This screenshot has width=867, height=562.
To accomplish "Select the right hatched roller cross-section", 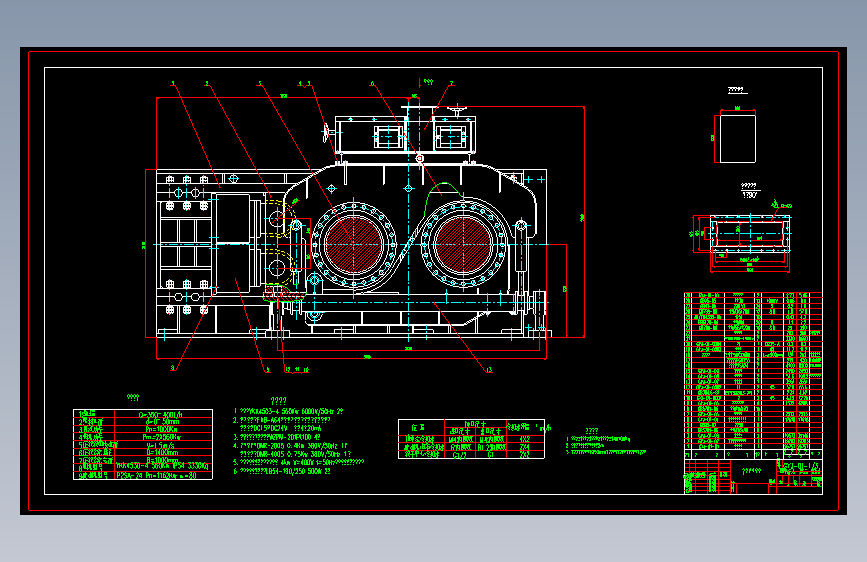I will click(x=463, y=244).
